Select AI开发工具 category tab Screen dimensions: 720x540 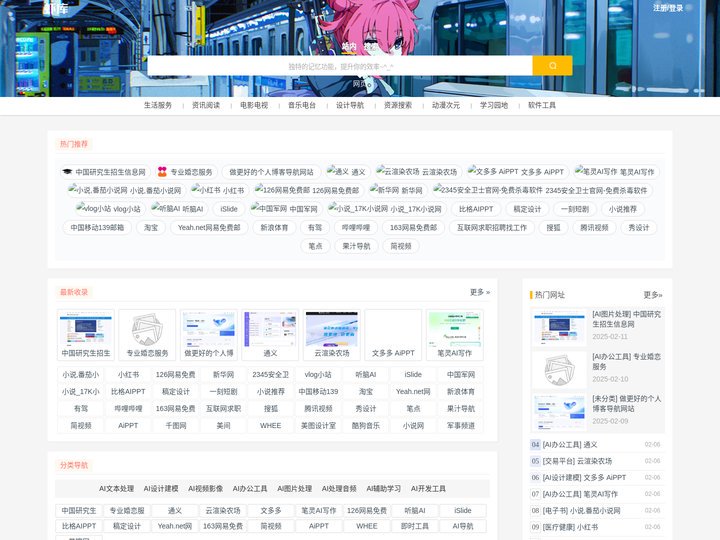(428, 489)
